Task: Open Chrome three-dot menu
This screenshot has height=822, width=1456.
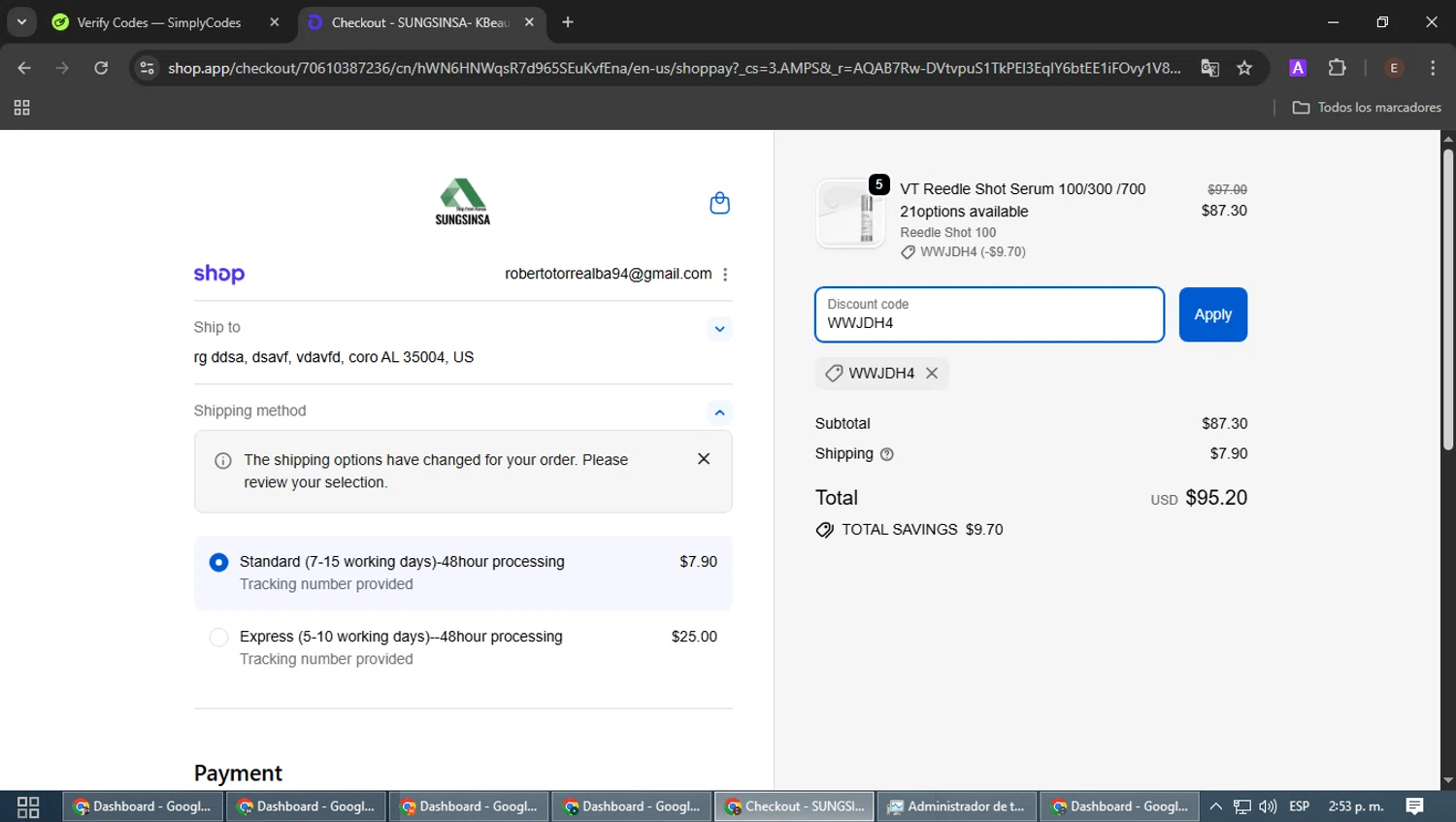Action: [1433, 68]
